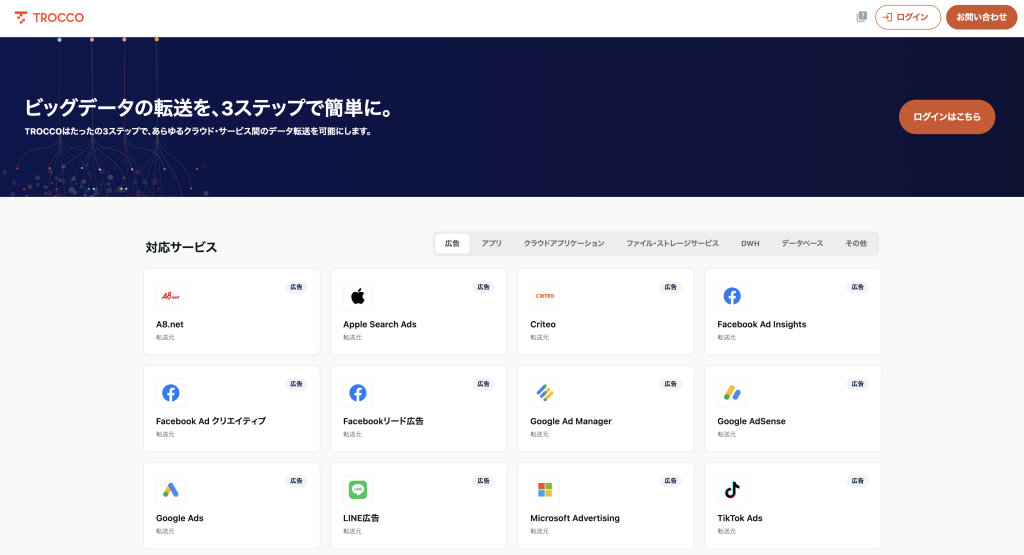Open the help document icon in header
This screenshot has height=555, width=1024.
(861, 17)
